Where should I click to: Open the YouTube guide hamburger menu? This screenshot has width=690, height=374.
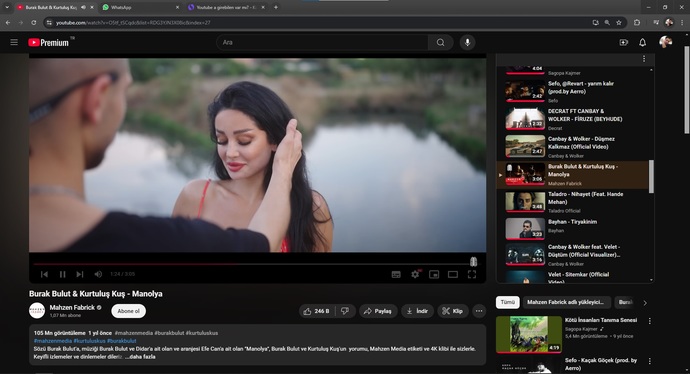pos(14,42)
